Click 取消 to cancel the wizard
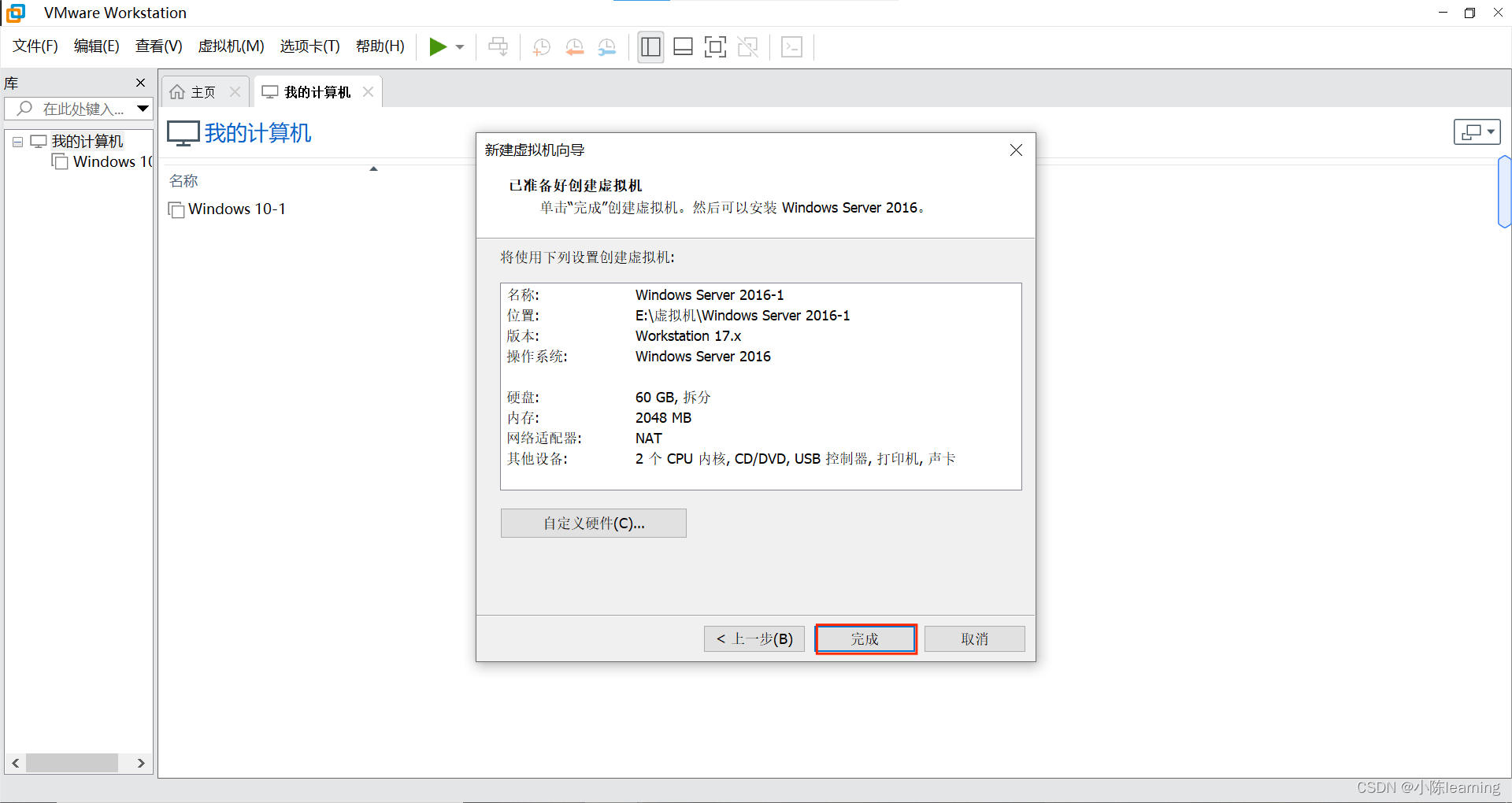 click(974, 639)
